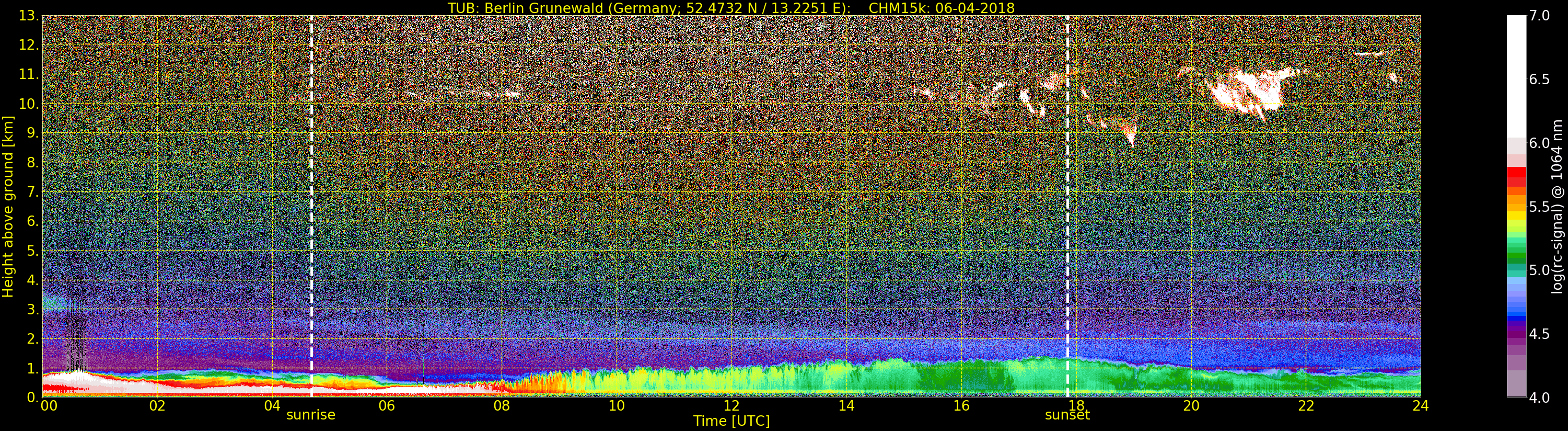The width and height of the screenshot is (1568, 431).
Task: Click the "4.5" colorbar tick label
Action: 1539,334
